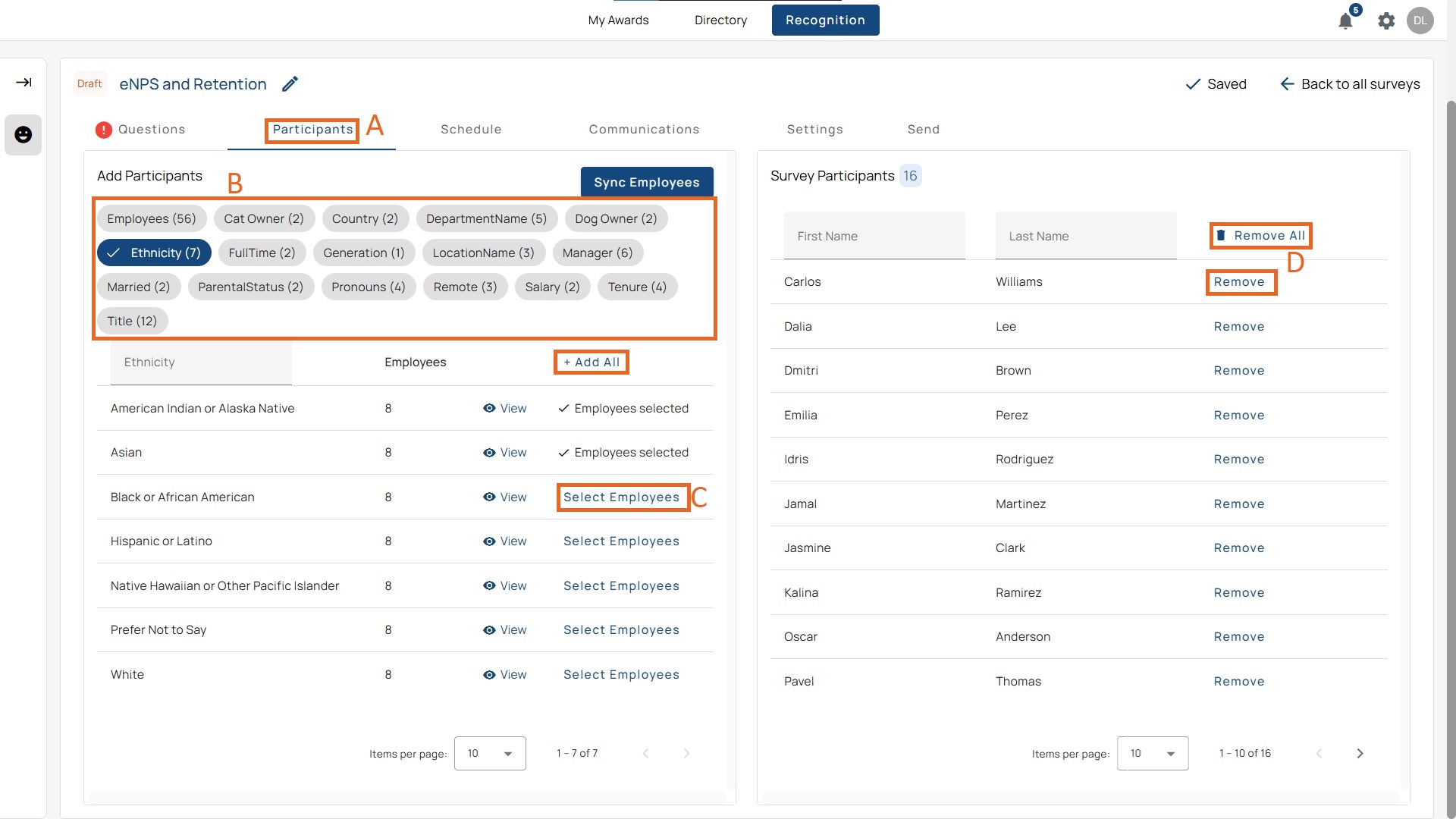Select the DepartmentName (5) chip

tap(486, 218)
